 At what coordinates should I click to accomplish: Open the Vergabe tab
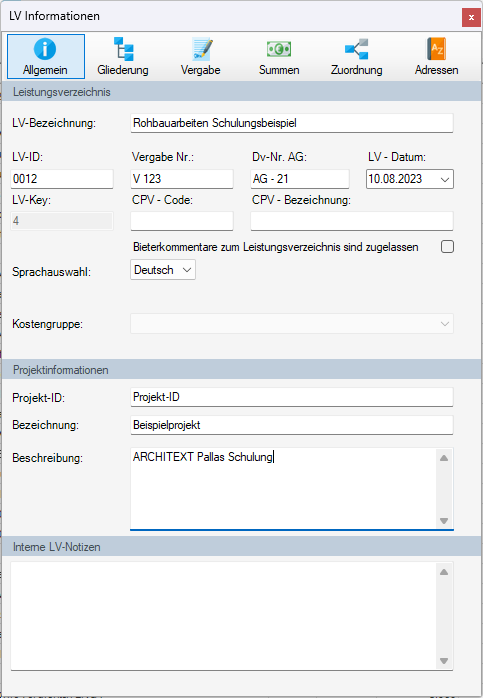coord(201,57)
